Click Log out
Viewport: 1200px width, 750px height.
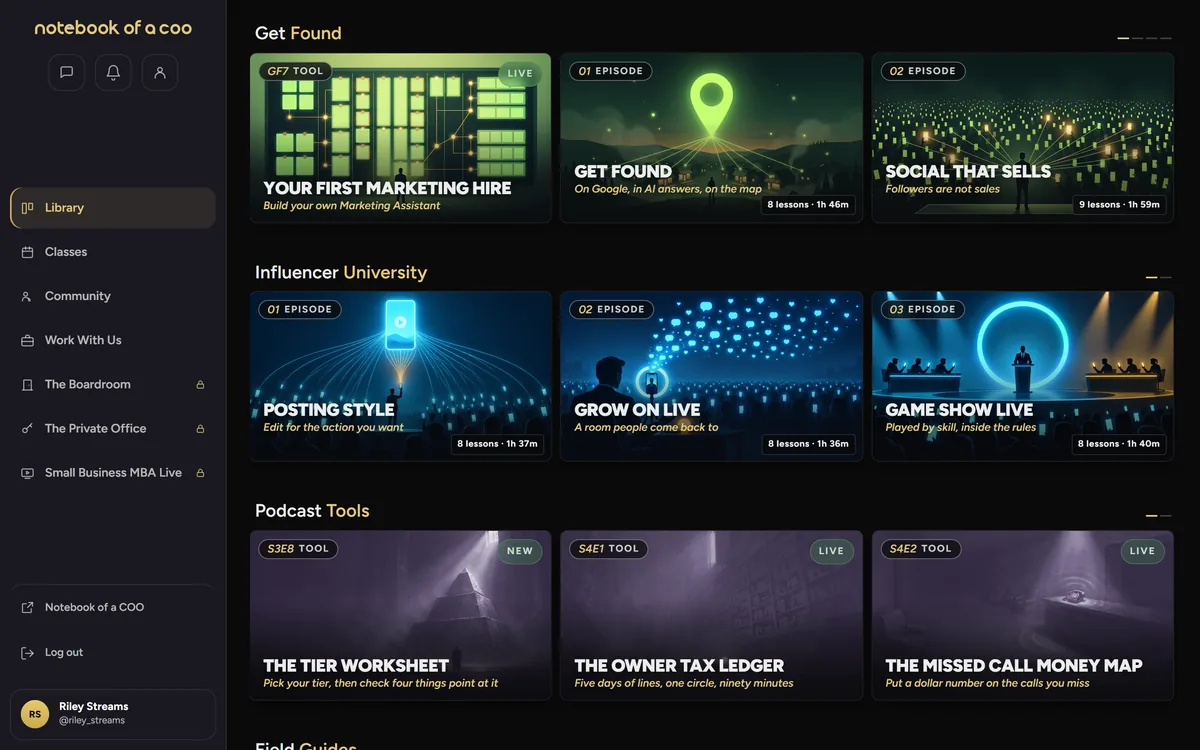[x=113, y=652]
